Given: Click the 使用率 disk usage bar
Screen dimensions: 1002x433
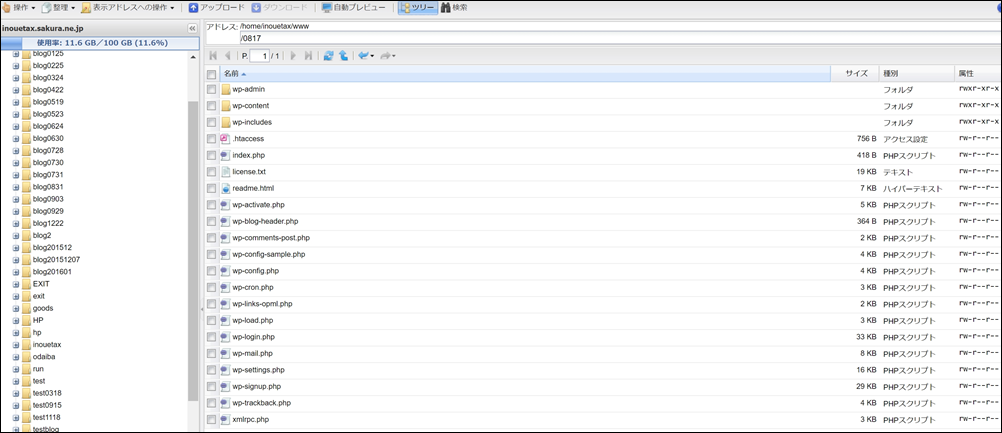Looking at the screenshot, I should point(100,43).
